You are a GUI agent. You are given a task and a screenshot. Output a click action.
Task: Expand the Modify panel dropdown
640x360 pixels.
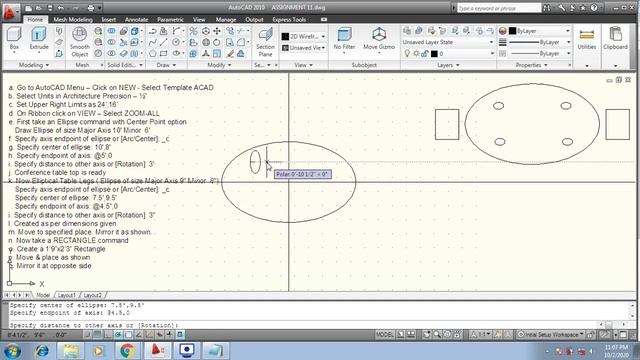tap(219, 65)
